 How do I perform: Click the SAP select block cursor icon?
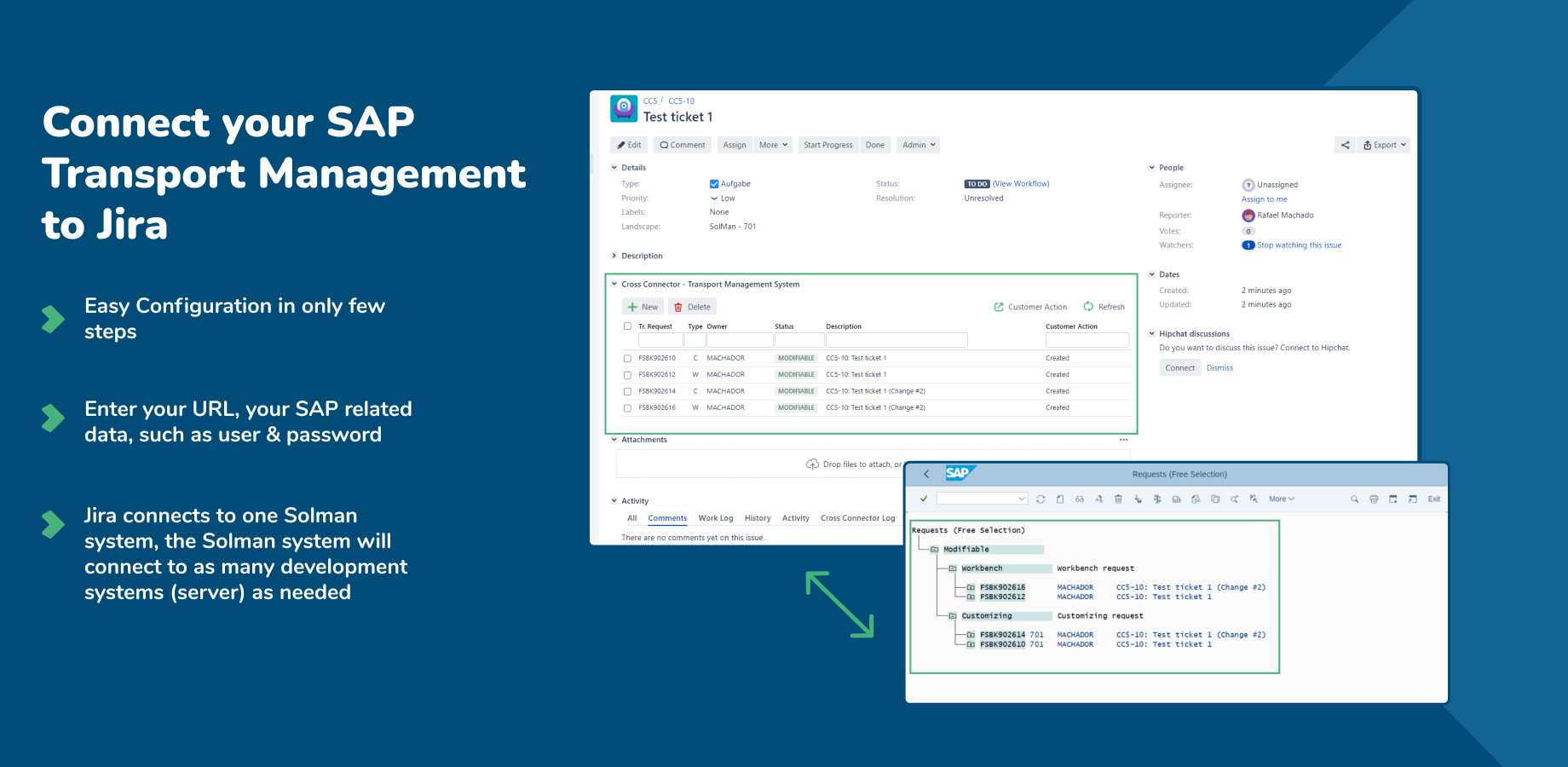coord(1254,499)
